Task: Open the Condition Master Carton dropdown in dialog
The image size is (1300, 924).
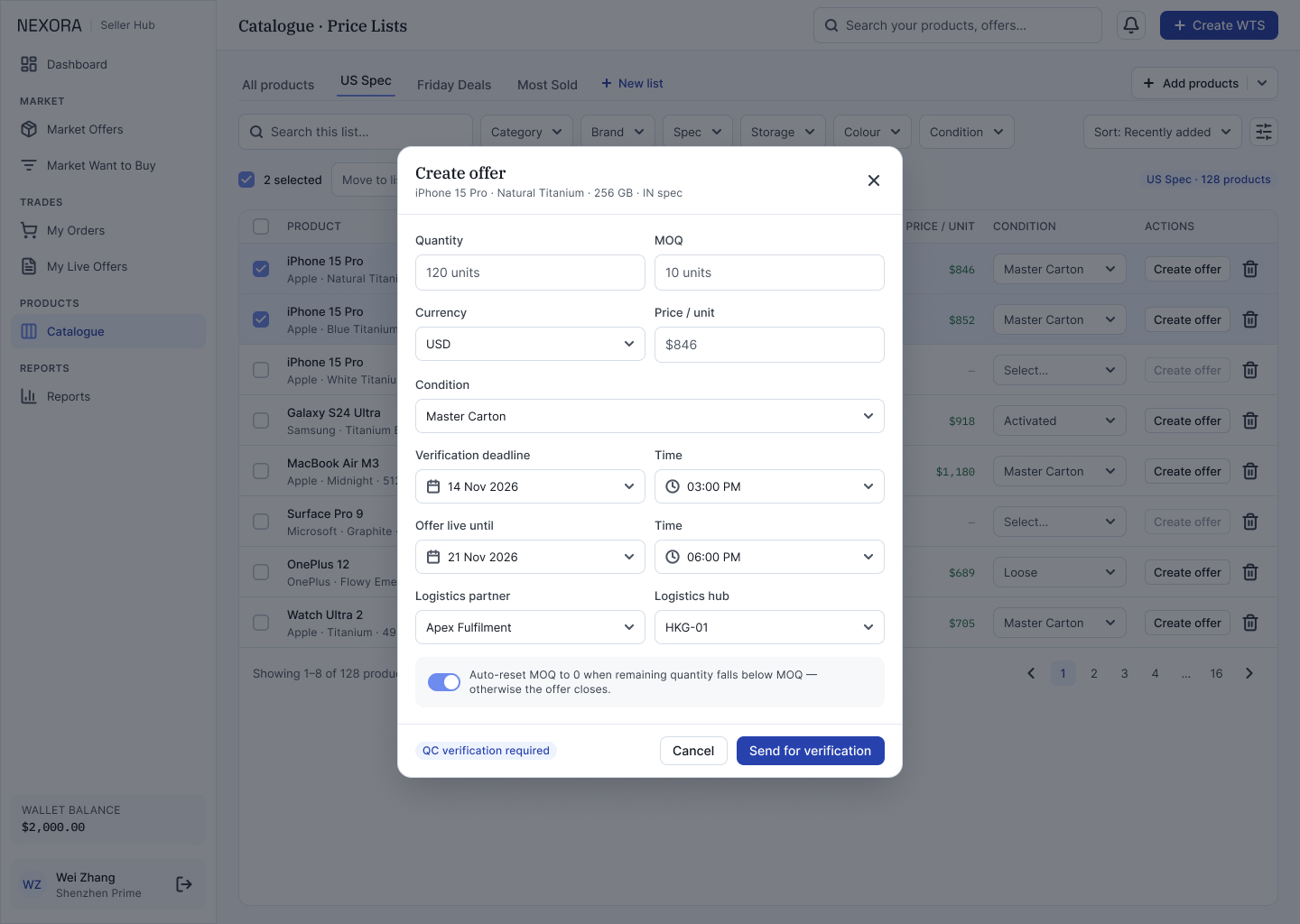Action: pos(650,416)
